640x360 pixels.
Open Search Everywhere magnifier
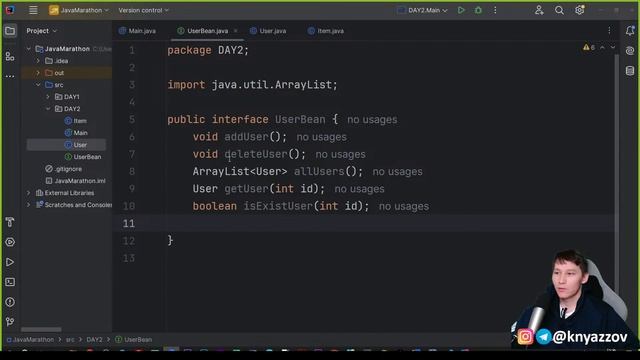click(x=559, y=10)
